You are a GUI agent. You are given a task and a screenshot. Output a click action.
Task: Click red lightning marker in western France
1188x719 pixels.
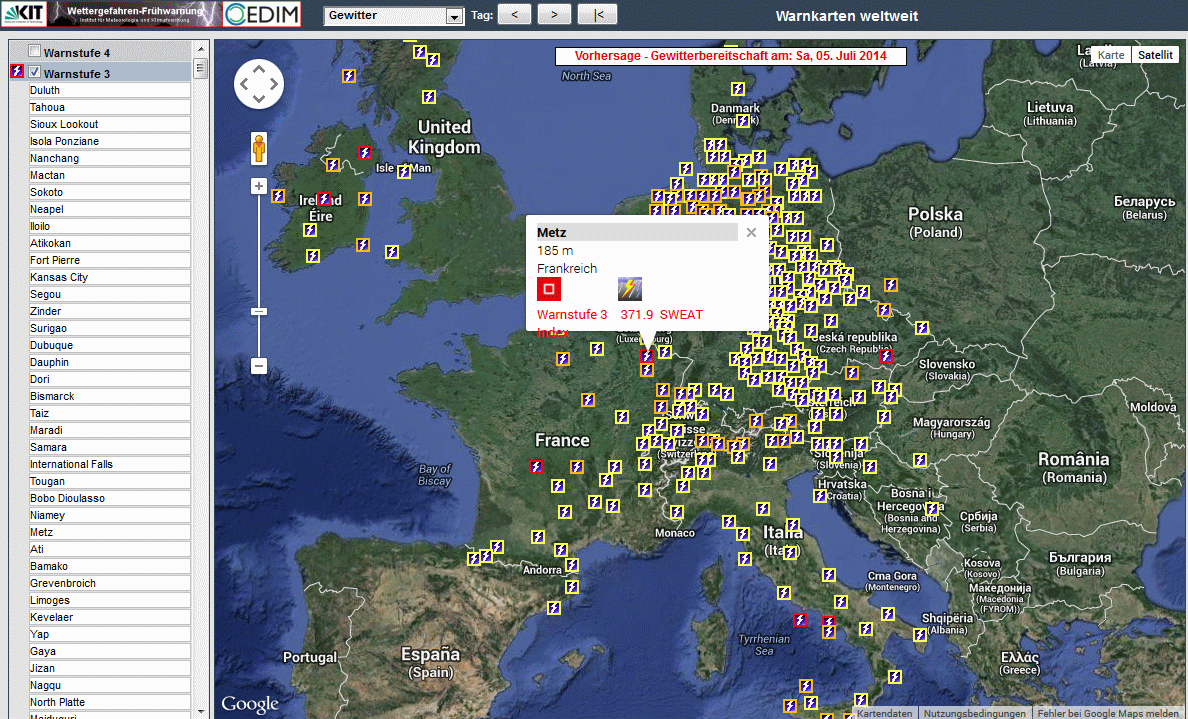(x=536, y=467)
